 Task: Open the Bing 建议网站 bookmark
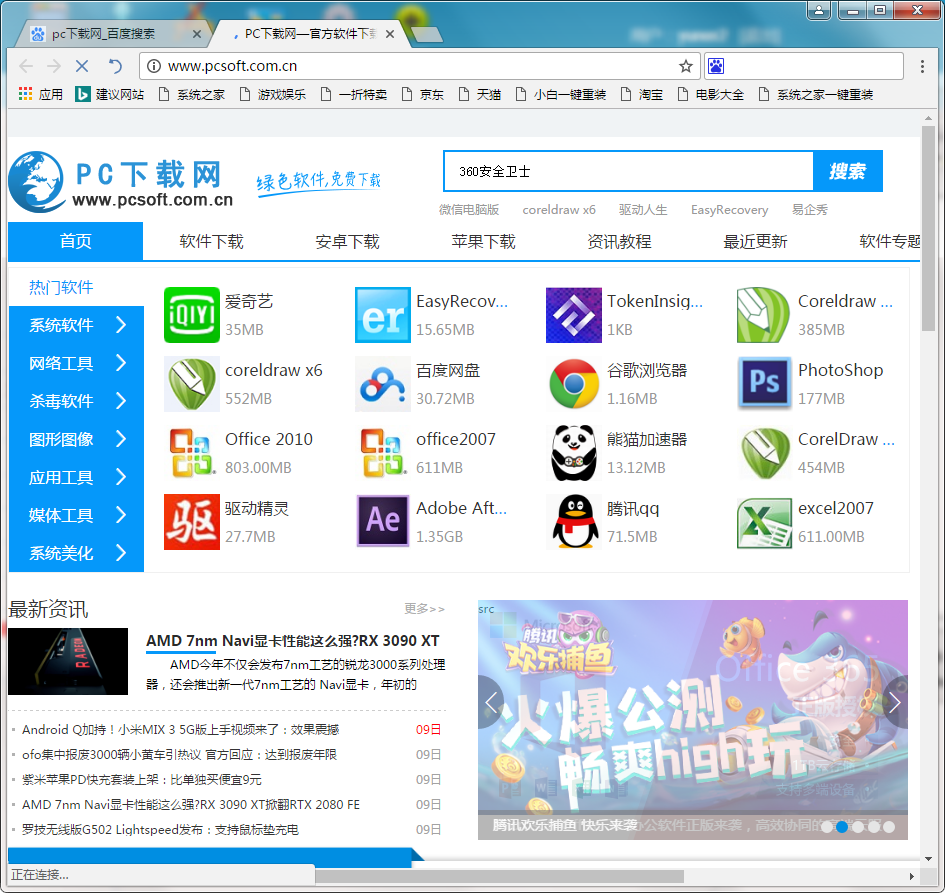109,94
